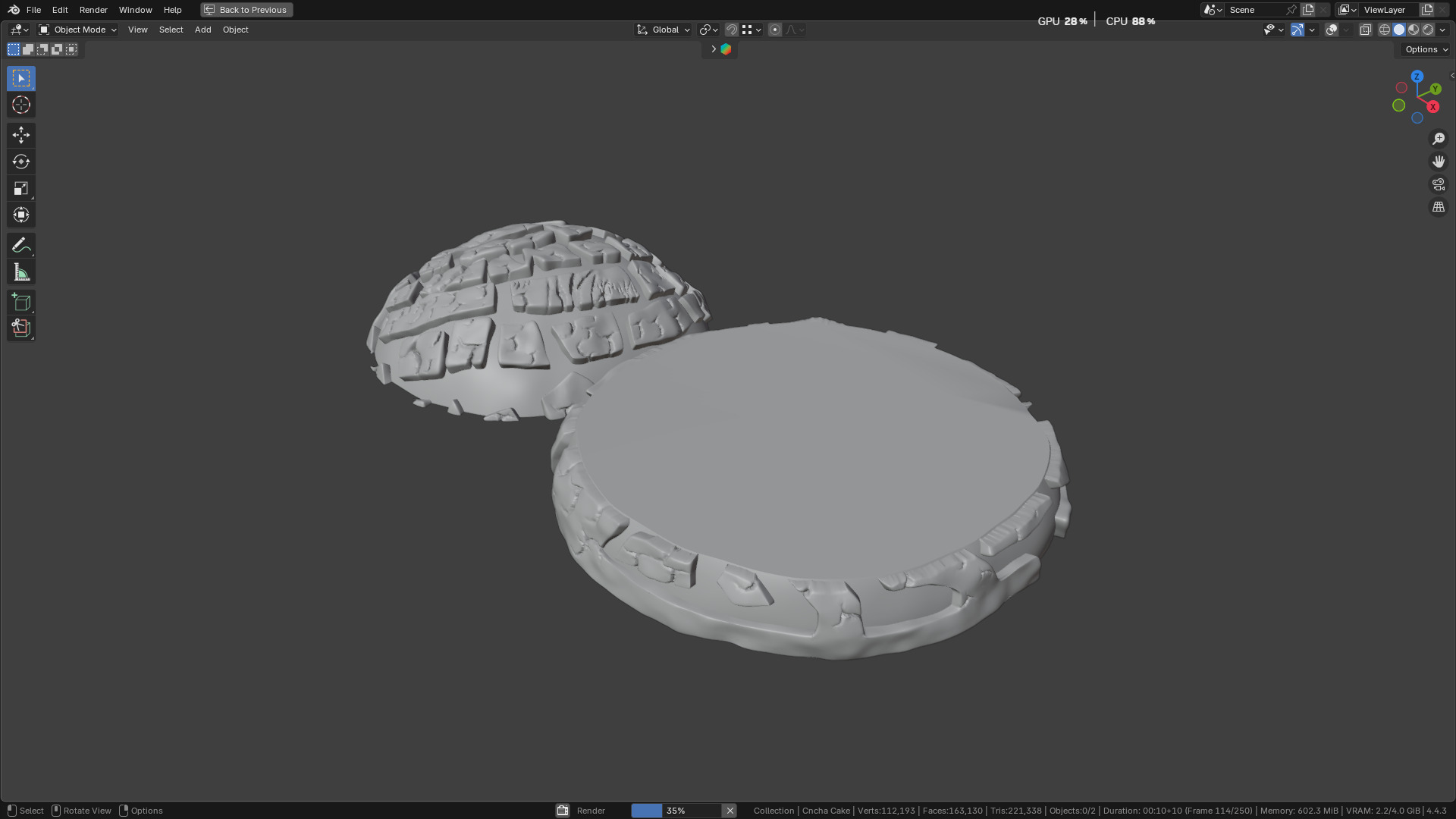Choose the Move tool
Screen dimensions: 1456x819
pos(21,135)
